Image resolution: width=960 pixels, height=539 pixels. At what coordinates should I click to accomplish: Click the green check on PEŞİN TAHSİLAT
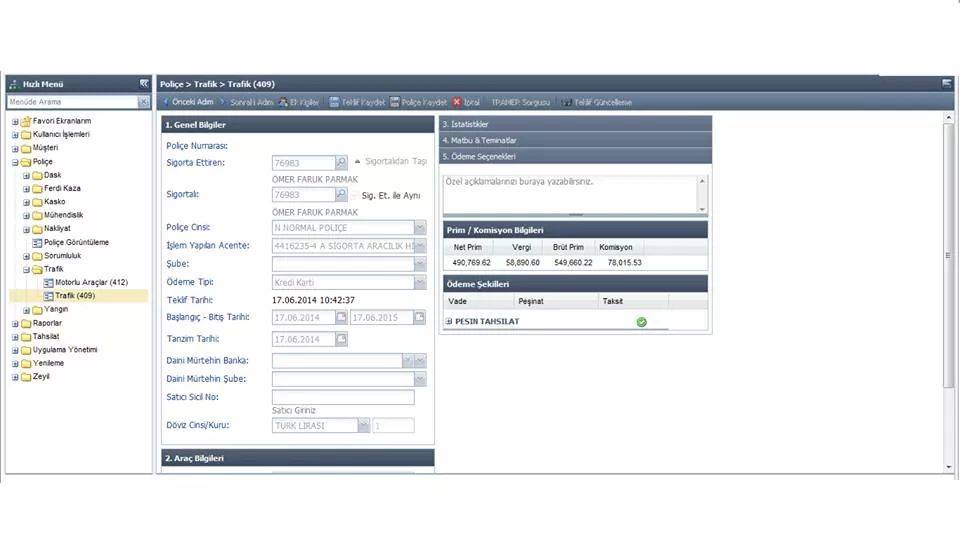(641, 322)
